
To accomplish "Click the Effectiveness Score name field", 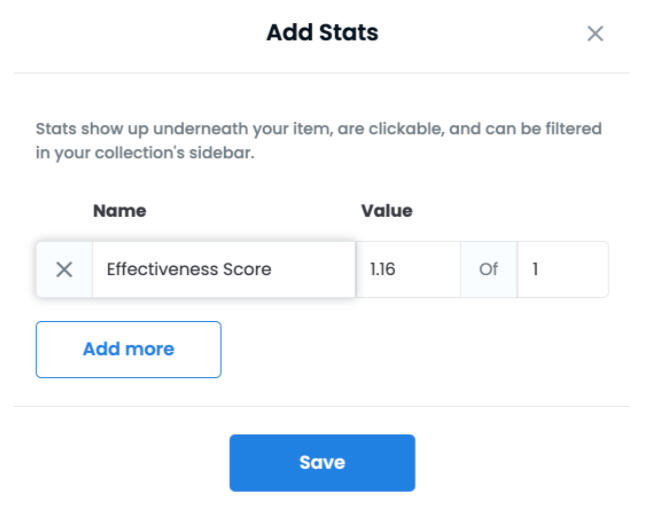I will [223, 269].
